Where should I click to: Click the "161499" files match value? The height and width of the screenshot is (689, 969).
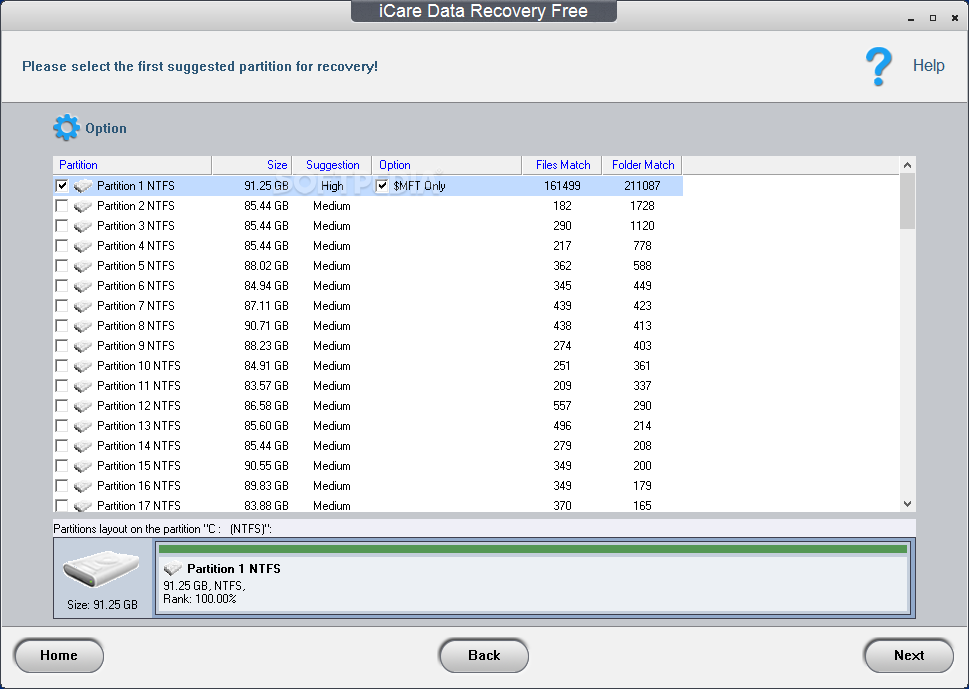tap(562, 186)
